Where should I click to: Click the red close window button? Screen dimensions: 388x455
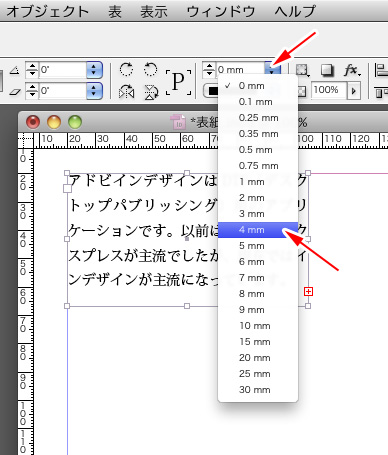click(x=33, y=122)
